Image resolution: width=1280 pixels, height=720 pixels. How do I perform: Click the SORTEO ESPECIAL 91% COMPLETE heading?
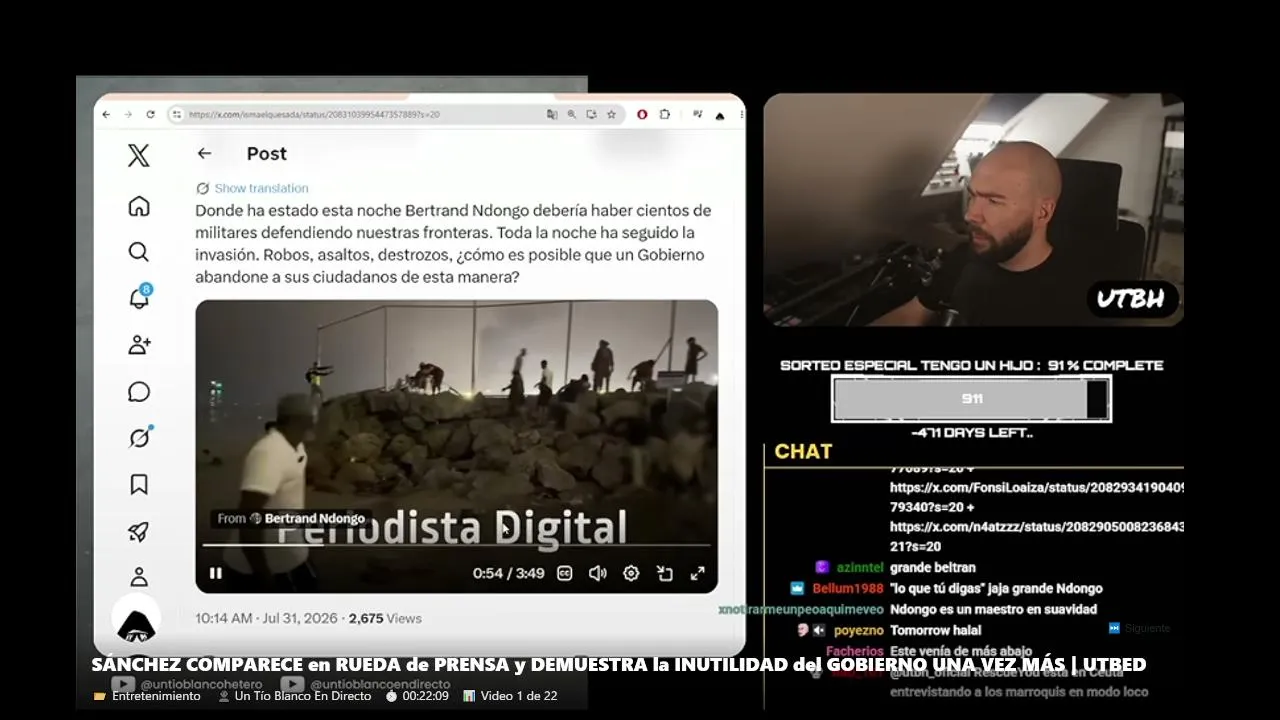972,366
